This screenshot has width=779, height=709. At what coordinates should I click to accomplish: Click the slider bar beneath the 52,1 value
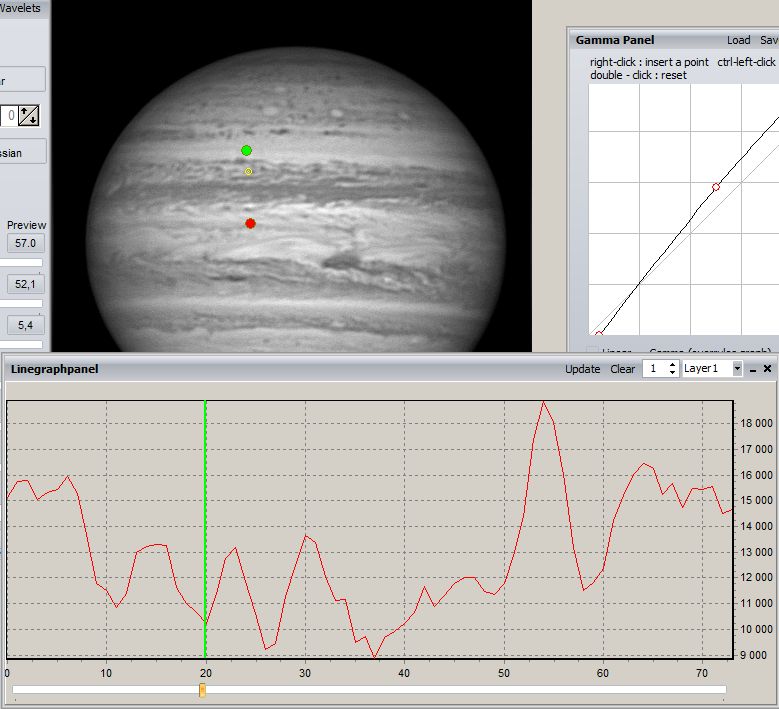(21, 303)
